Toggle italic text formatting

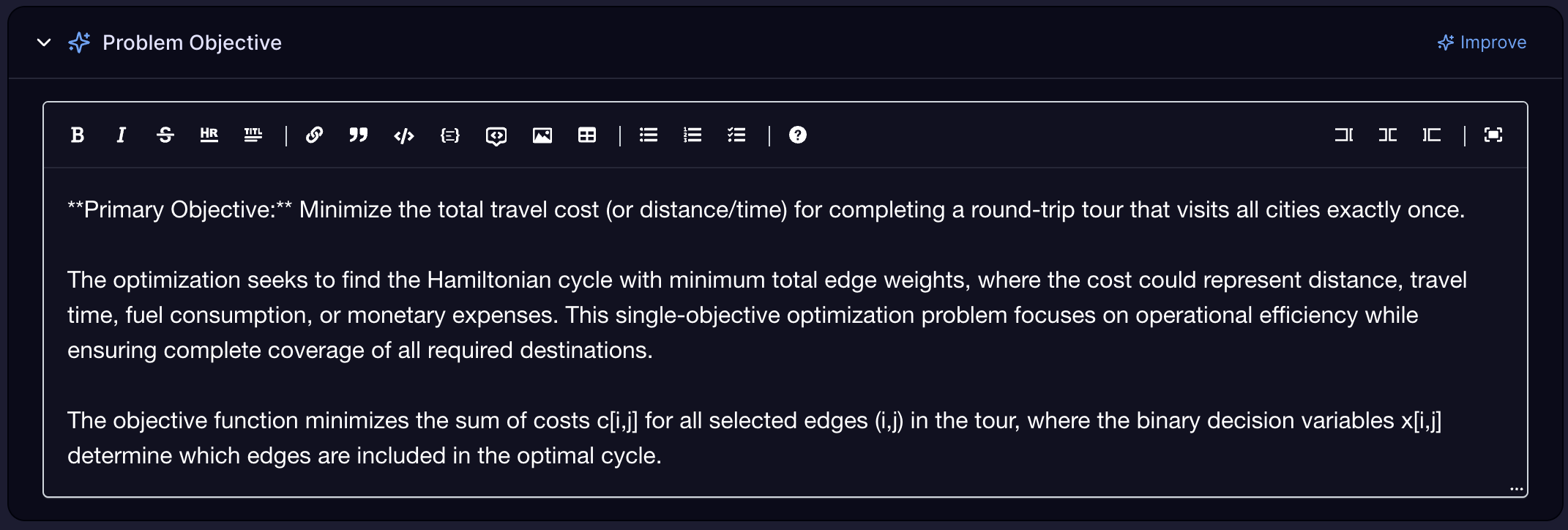click(122, 135)
